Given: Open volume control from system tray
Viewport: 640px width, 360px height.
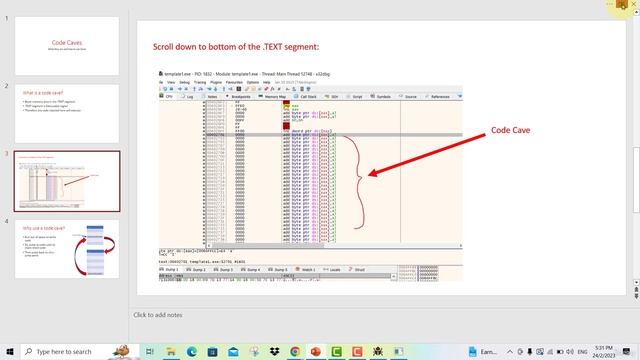Looking at the screenshot, I should [x=570, y=351].
